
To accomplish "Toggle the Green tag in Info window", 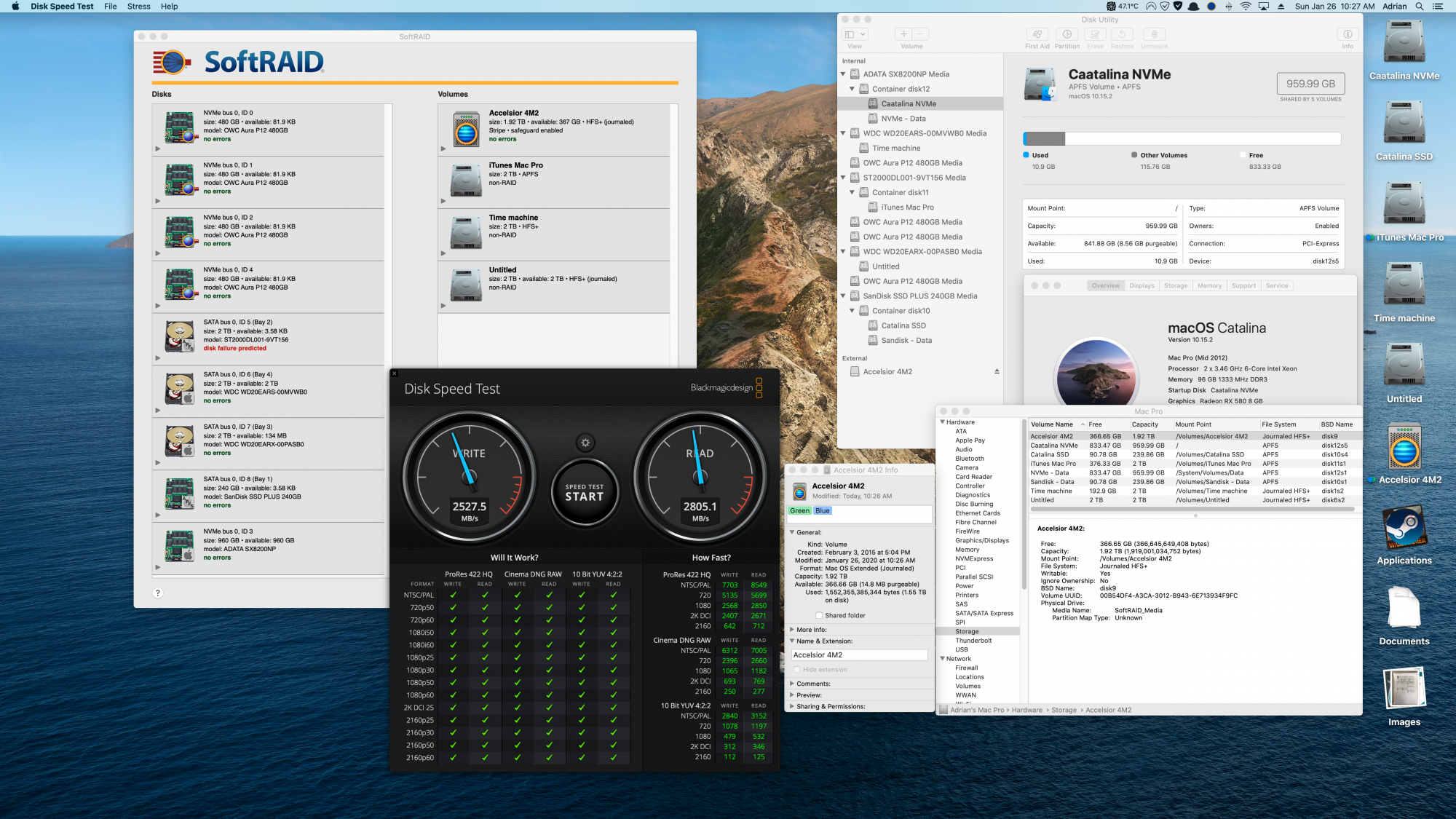I will pyautogui.click(x=799, y=511).
